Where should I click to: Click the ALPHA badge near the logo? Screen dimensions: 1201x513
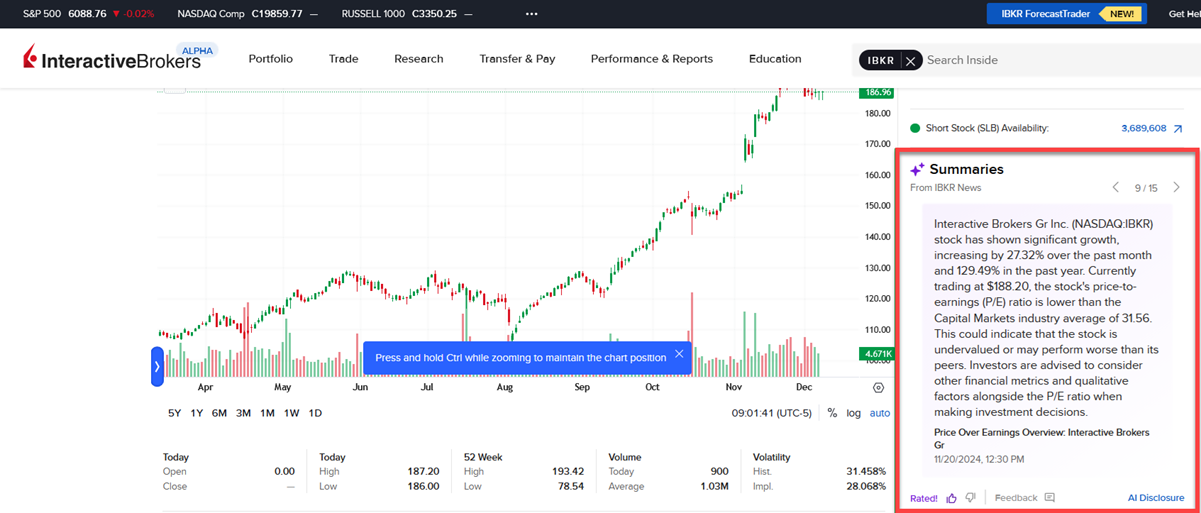click(196, 49)
